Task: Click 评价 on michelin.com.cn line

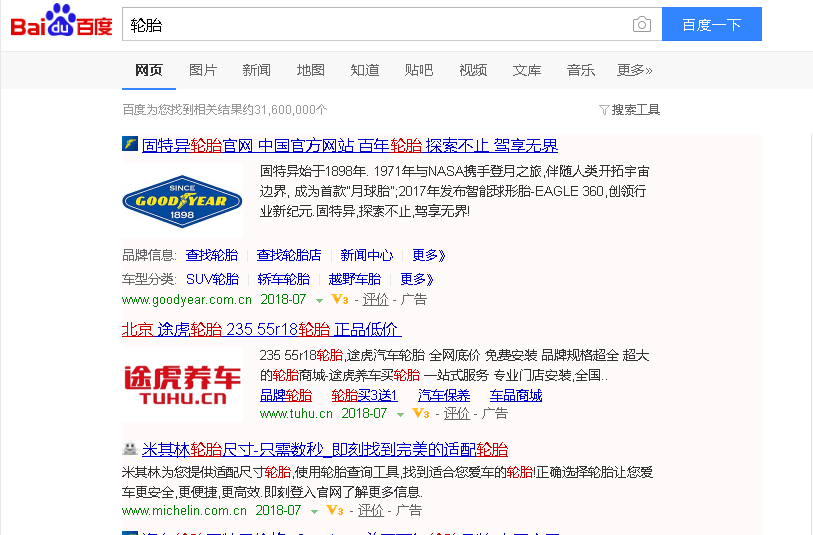Action: point(371,510)
